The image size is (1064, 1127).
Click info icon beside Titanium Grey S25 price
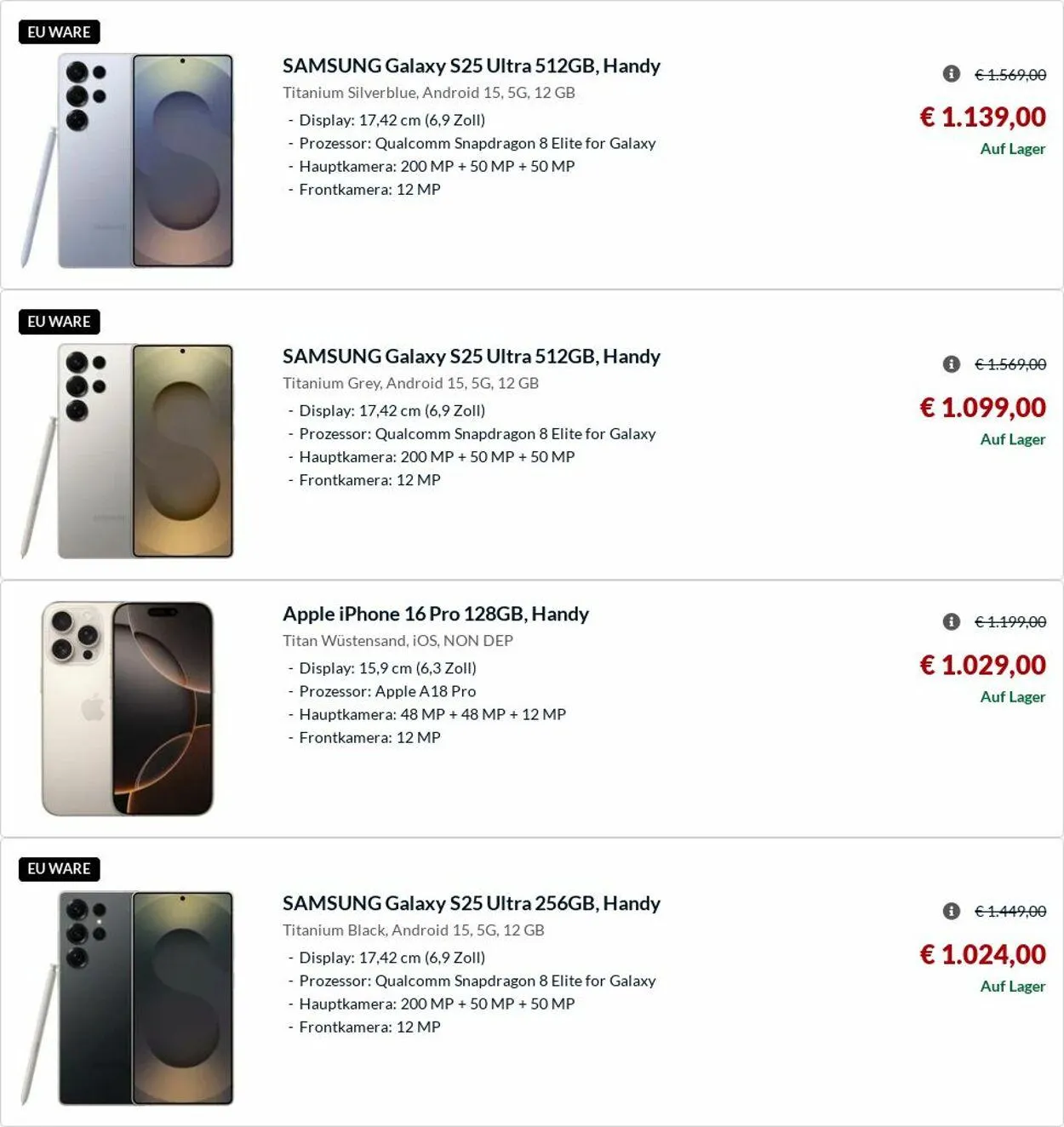point(952,364)
